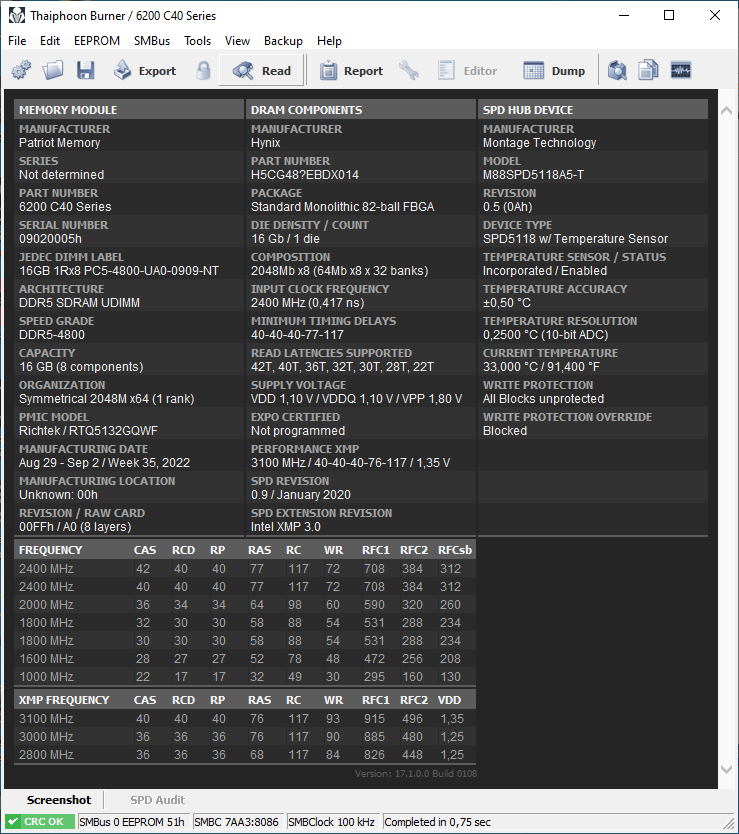Click the part number H5CG48?EBDX014
Image resolution: width=739 pixels, height=834 pixels.
tap(305, 175)
